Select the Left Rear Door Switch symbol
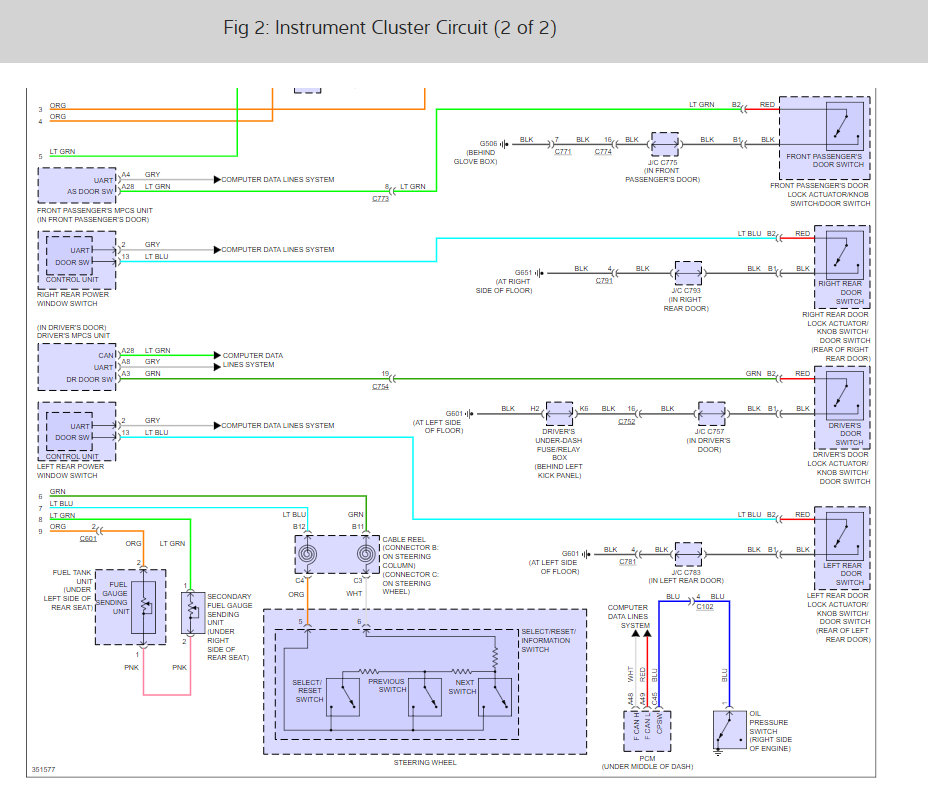This screenshot has width=928, height=798. point(845,536)
